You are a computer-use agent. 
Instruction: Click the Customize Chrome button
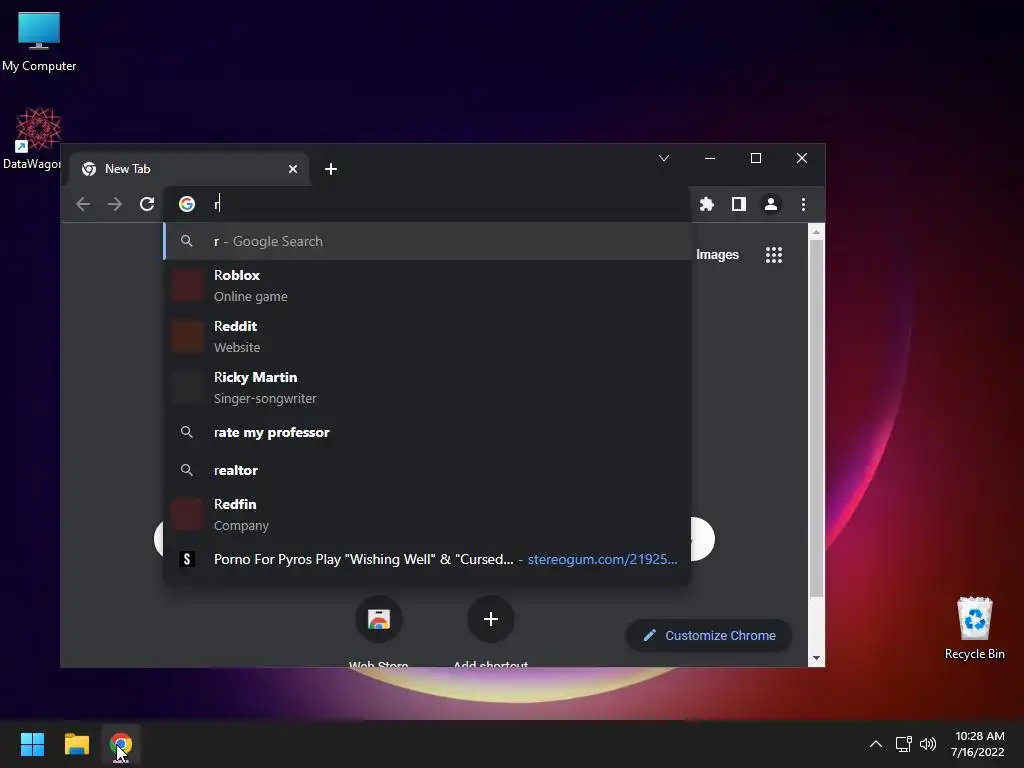(x=709, y=635)
